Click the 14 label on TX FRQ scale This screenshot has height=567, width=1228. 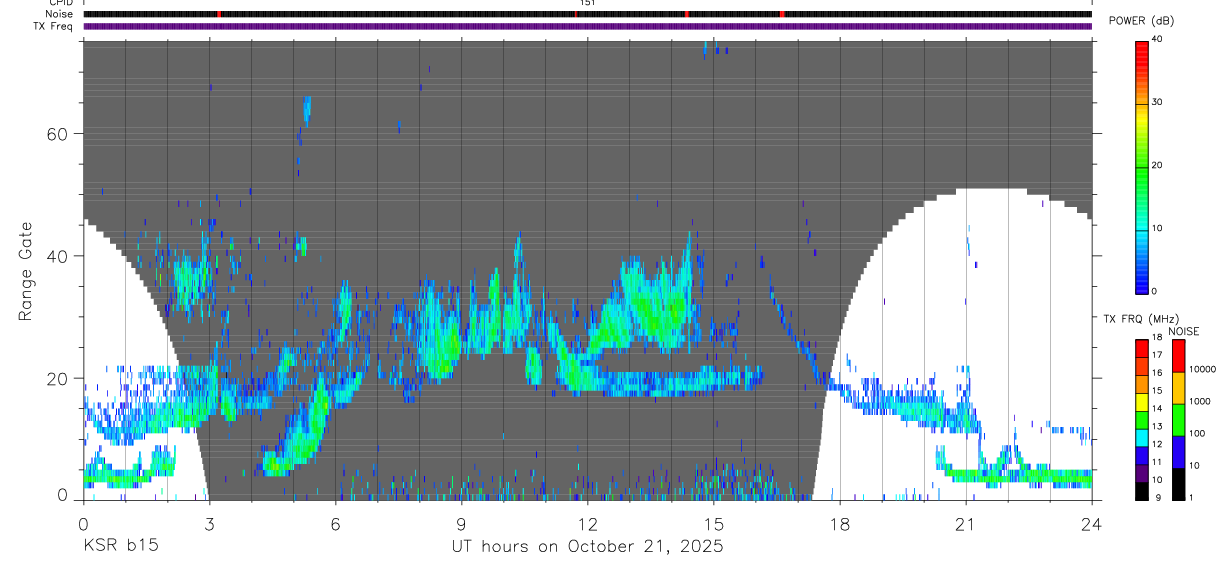coord(1157,408)
